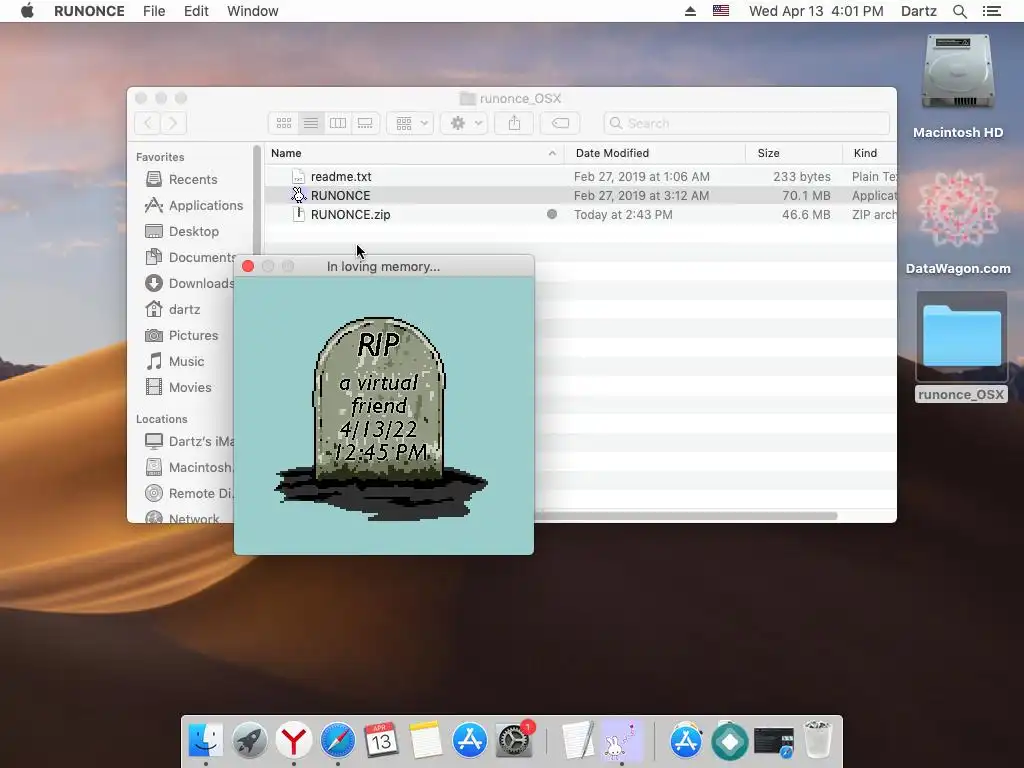Image resolution: width=1024 pixels, height=768 pixels.
Task: Click the RIP tombstone image
Action: 381,419
